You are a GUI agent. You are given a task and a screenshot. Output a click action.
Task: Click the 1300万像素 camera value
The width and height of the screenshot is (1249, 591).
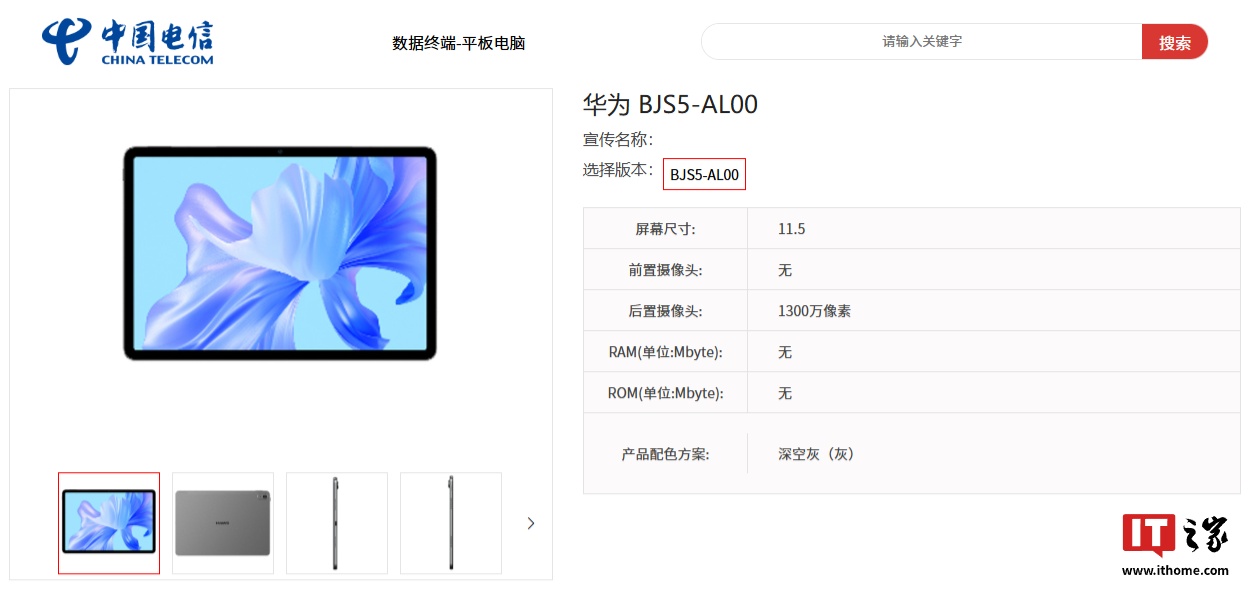click(x=814, y=311)
